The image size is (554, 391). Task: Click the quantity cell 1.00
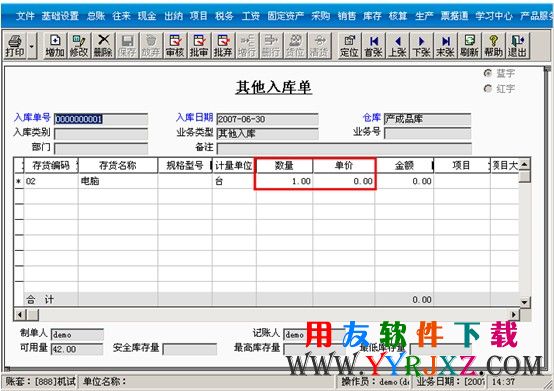click(x=284, y=181)
